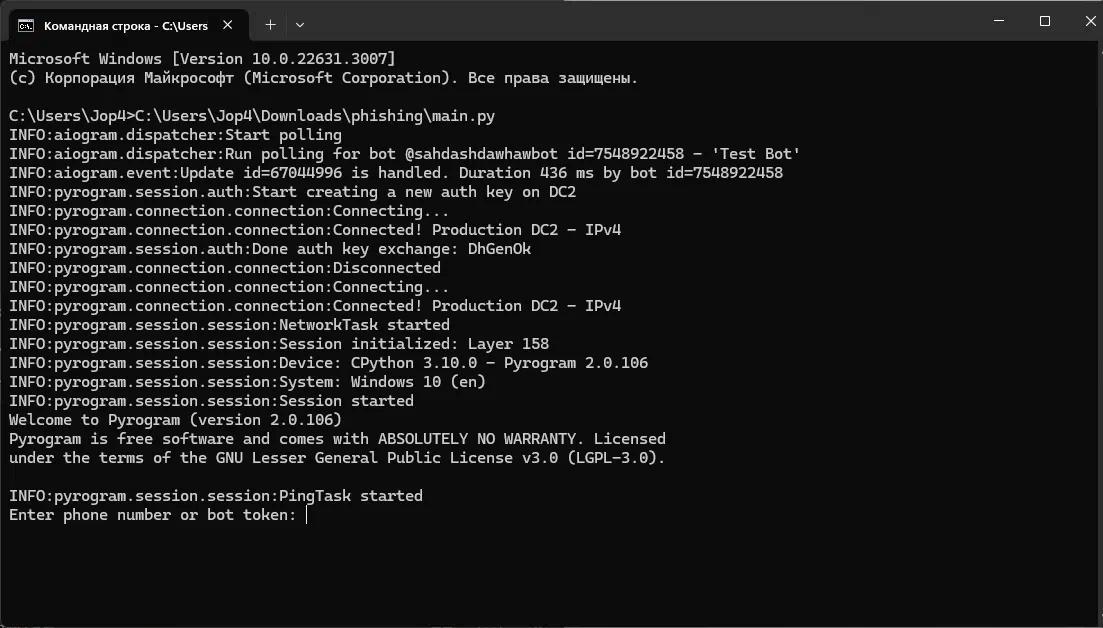Open a new terminal tab with plus icon

pos(270,25)
